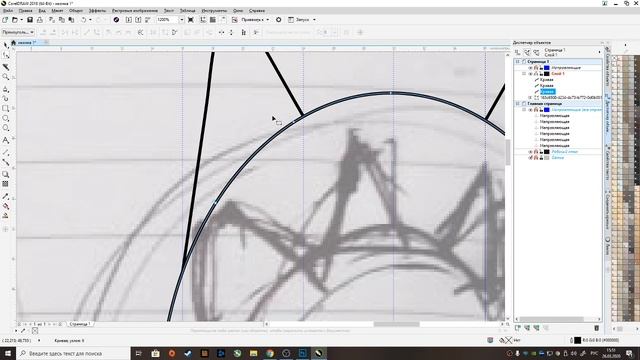640x360 pixels.
Task: Toggle visibility eye of desktop layer
Action: click(x=531, y=152)
